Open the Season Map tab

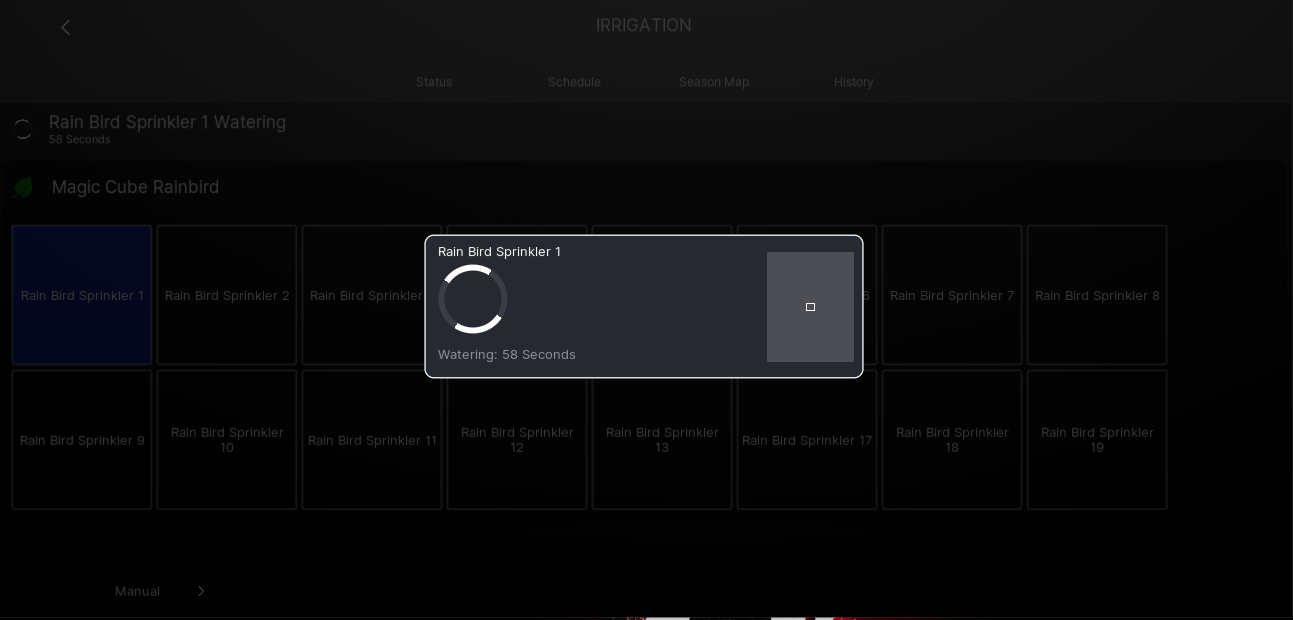(714, 82)
